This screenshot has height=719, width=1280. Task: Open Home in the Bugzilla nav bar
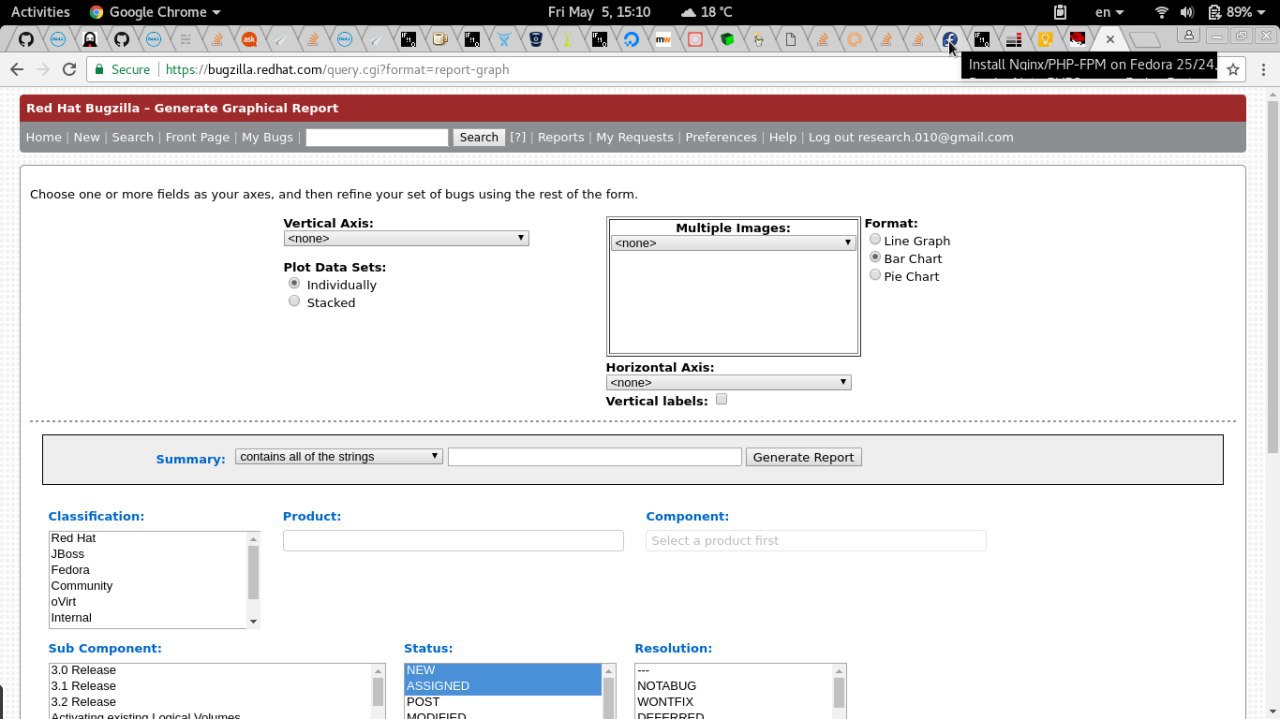pyautogui.click(x=44, y=137)
